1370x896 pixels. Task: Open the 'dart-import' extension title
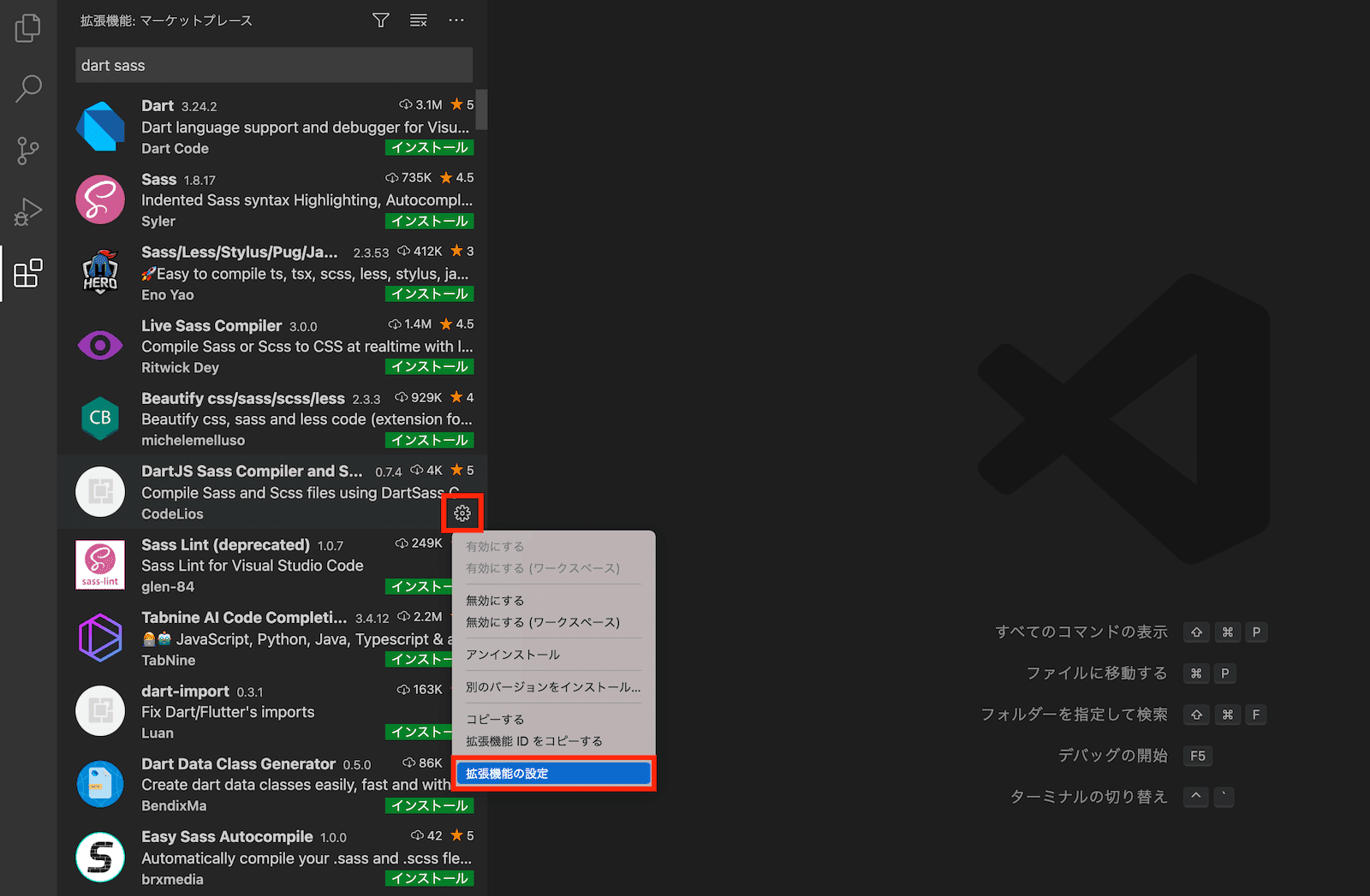(185, 691)
